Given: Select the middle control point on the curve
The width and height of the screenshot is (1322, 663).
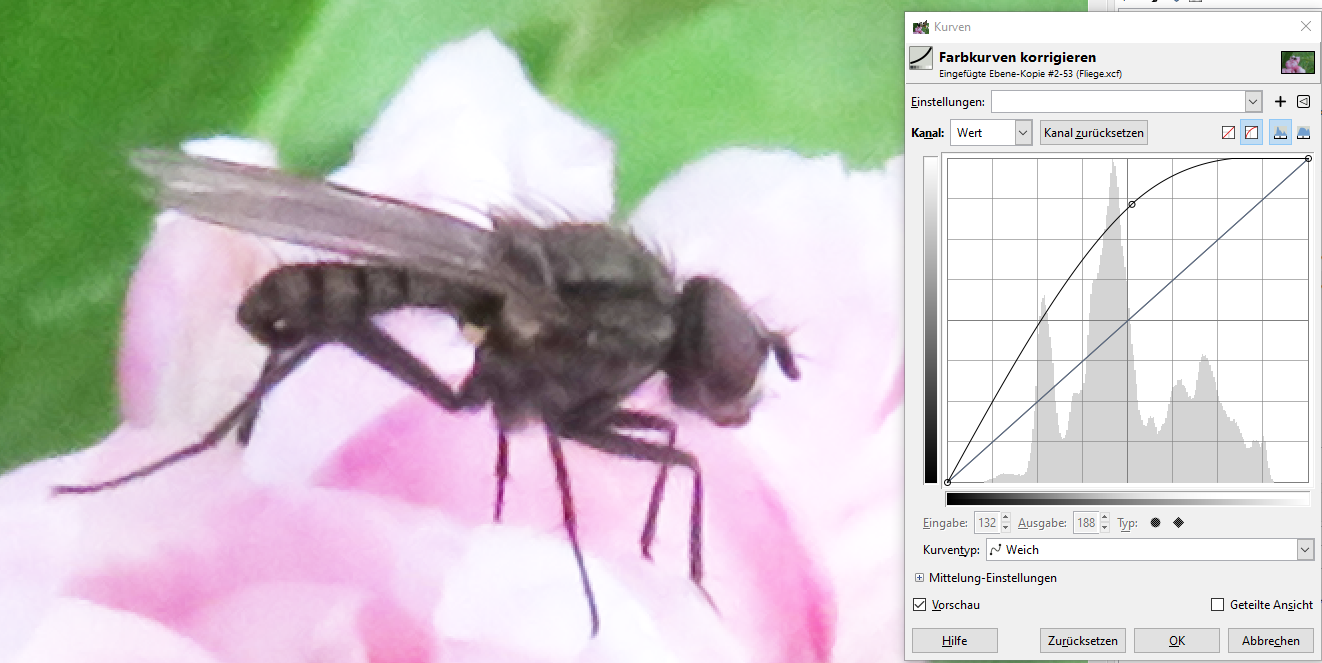Looking at the screenshot, I should click(1132, 204).
